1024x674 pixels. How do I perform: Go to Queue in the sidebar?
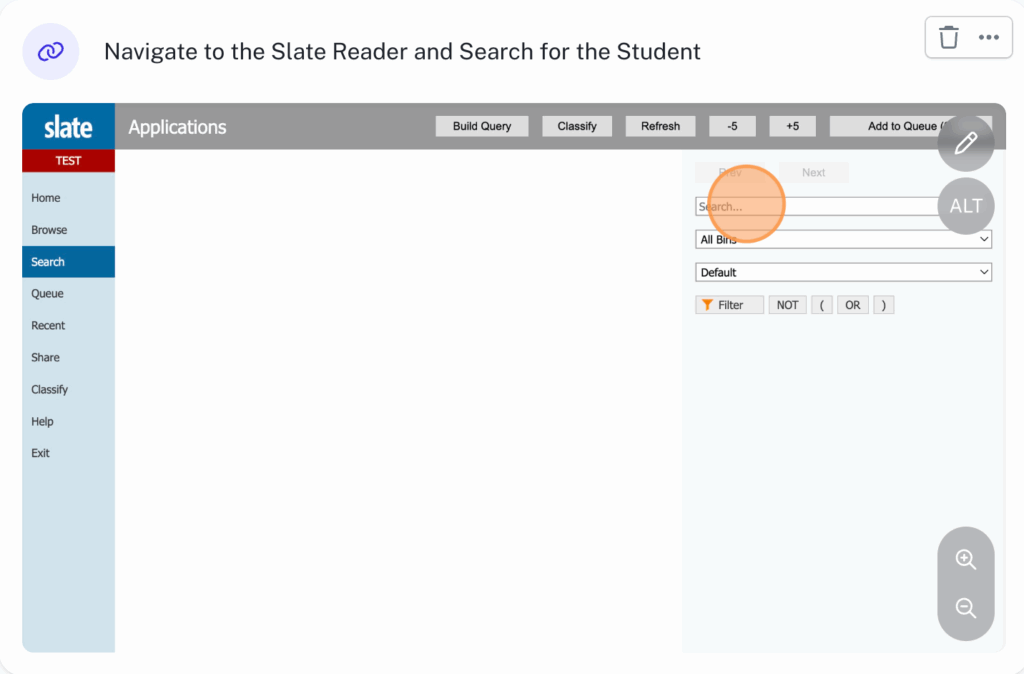(47, 294)
